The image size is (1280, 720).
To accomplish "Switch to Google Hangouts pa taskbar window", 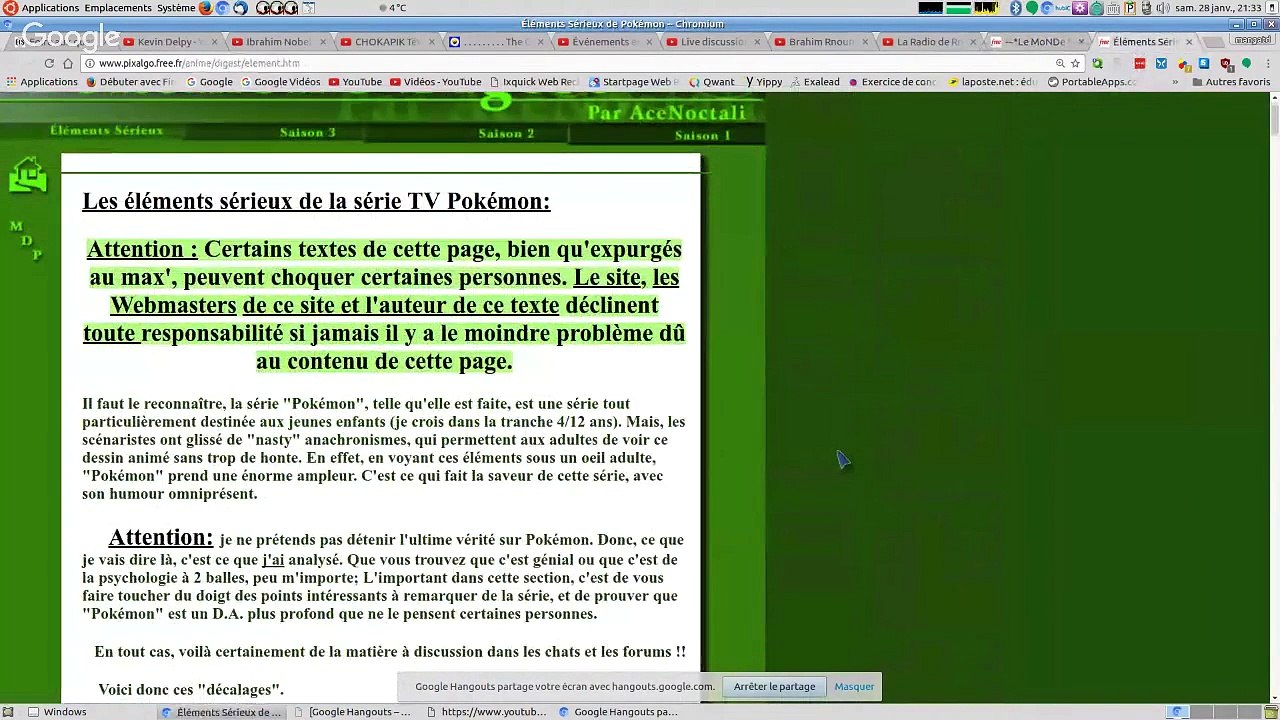I will click(x=620, y=712).
